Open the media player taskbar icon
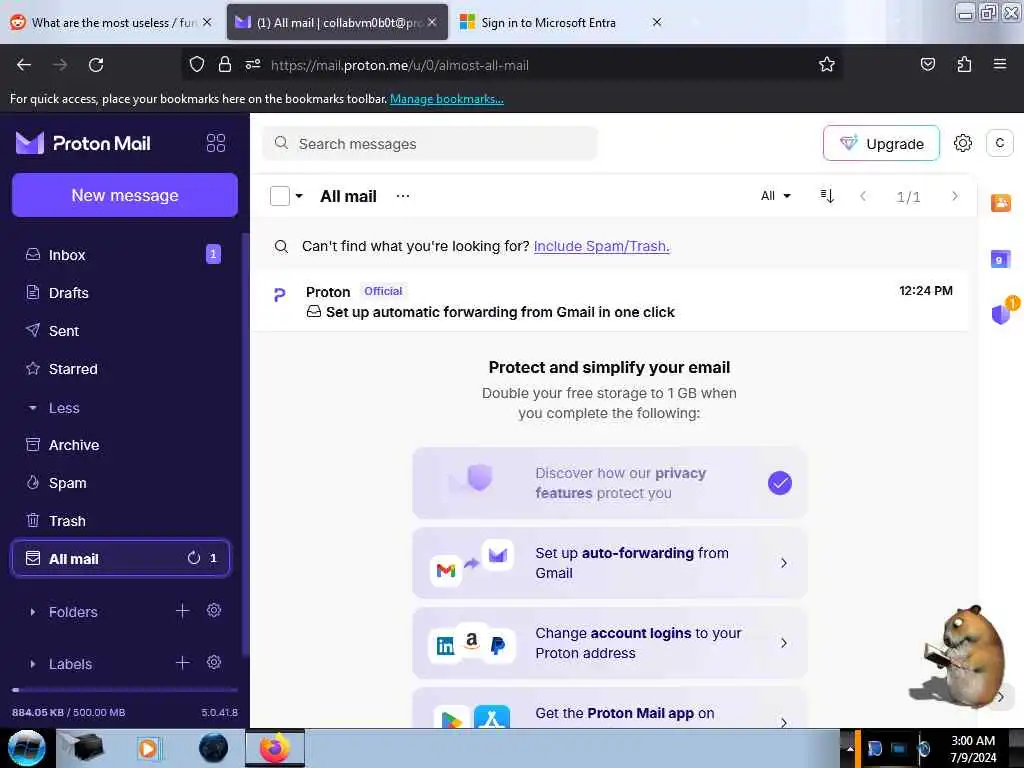 (148, 748)
